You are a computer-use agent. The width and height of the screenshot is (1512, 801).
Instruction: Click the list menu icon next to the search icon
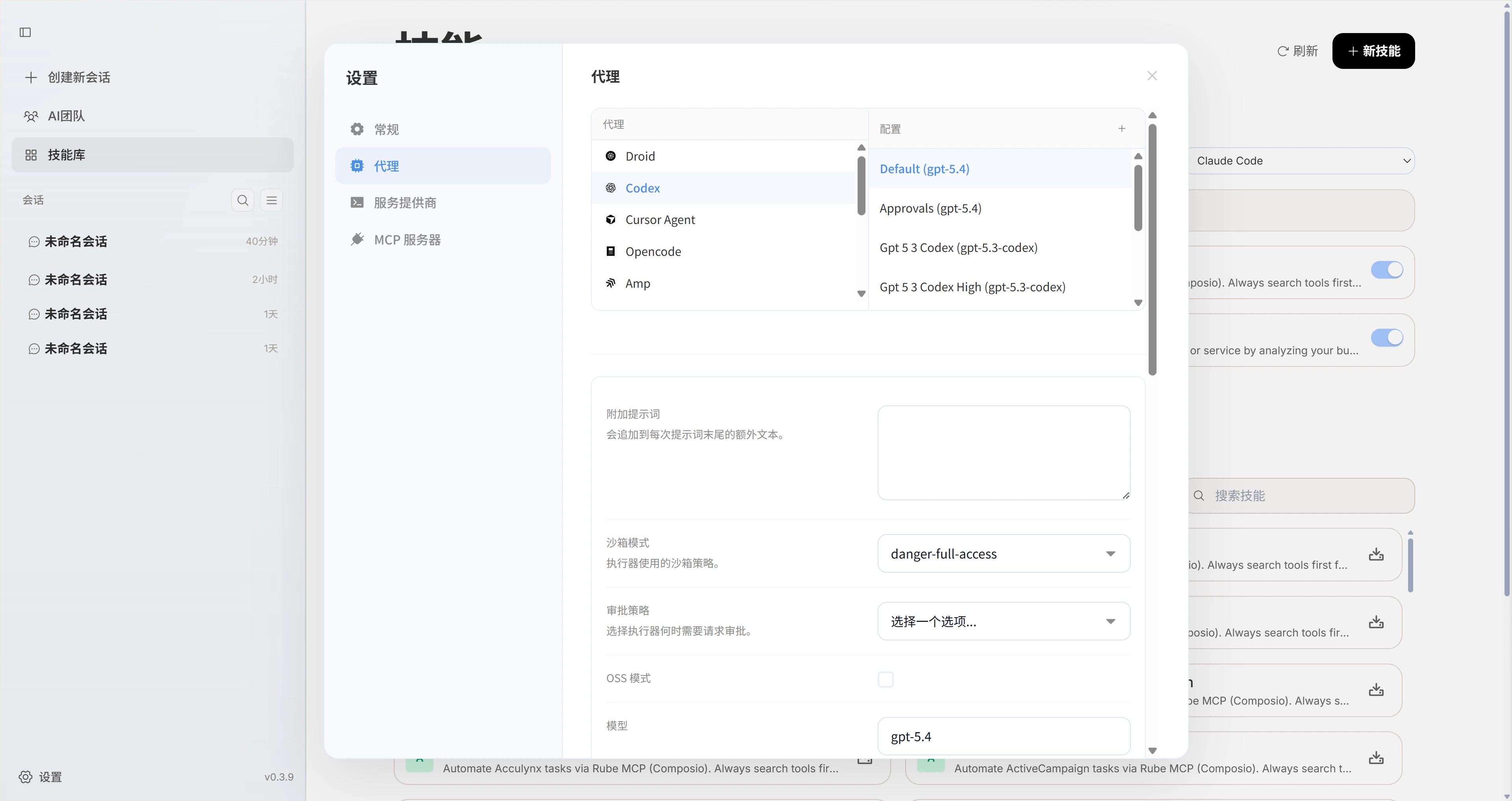pos(271,201)
